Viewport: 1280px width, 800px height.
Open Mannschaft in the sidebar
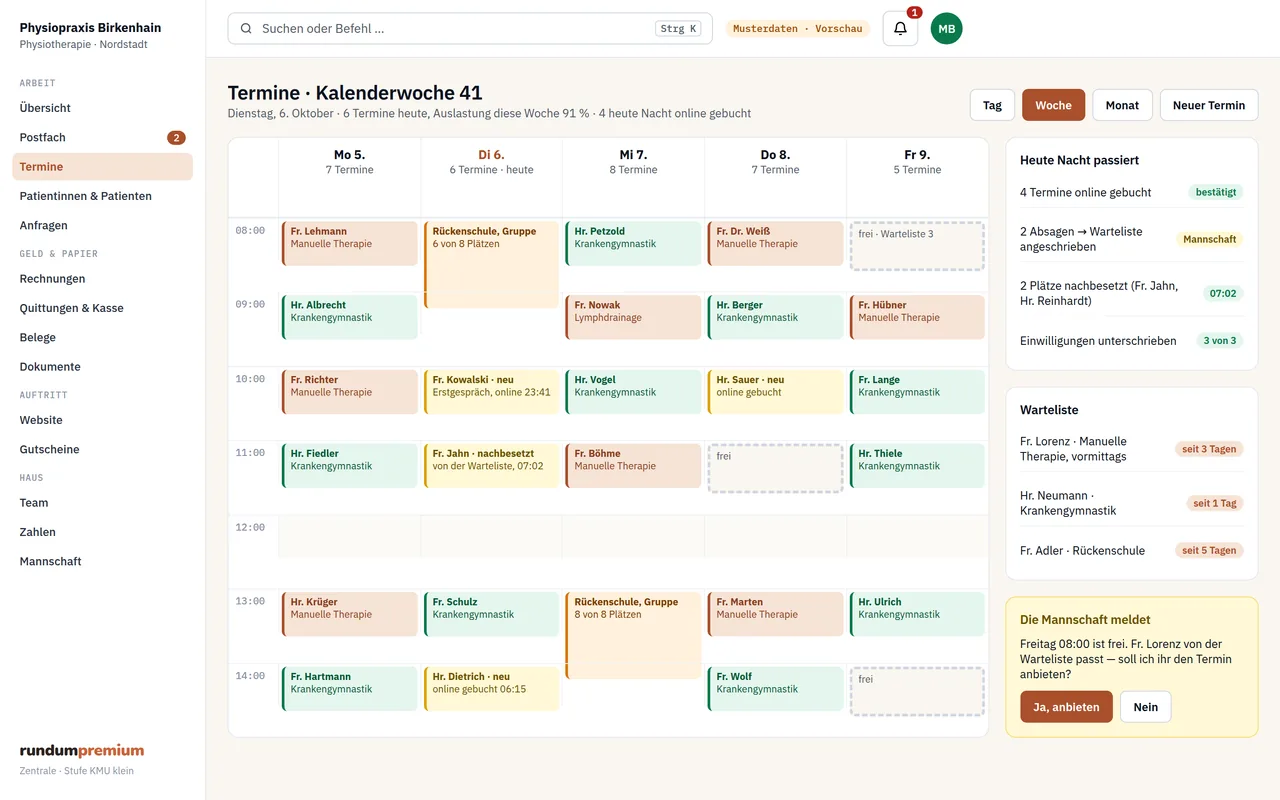click(102, 561)
